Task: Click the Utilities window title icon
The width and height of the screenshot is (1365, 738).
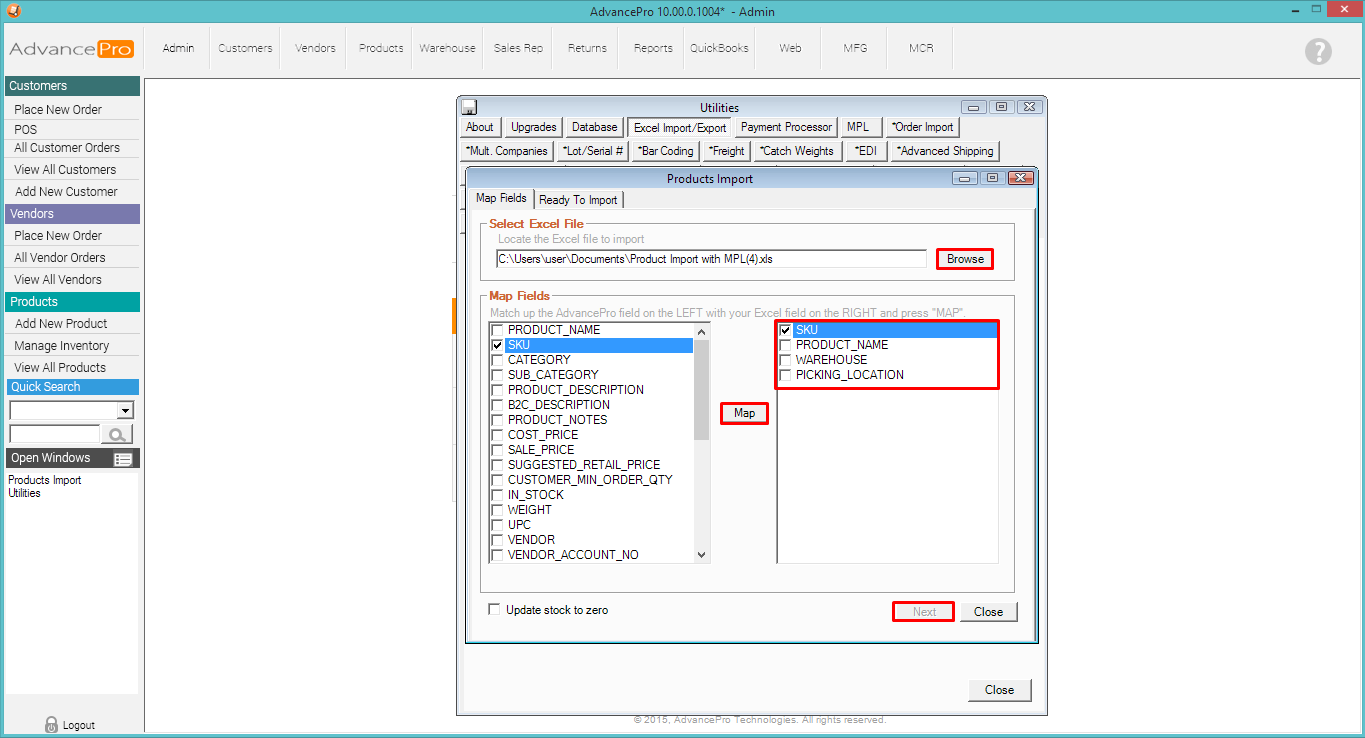Action: click(x=469, y=107)
